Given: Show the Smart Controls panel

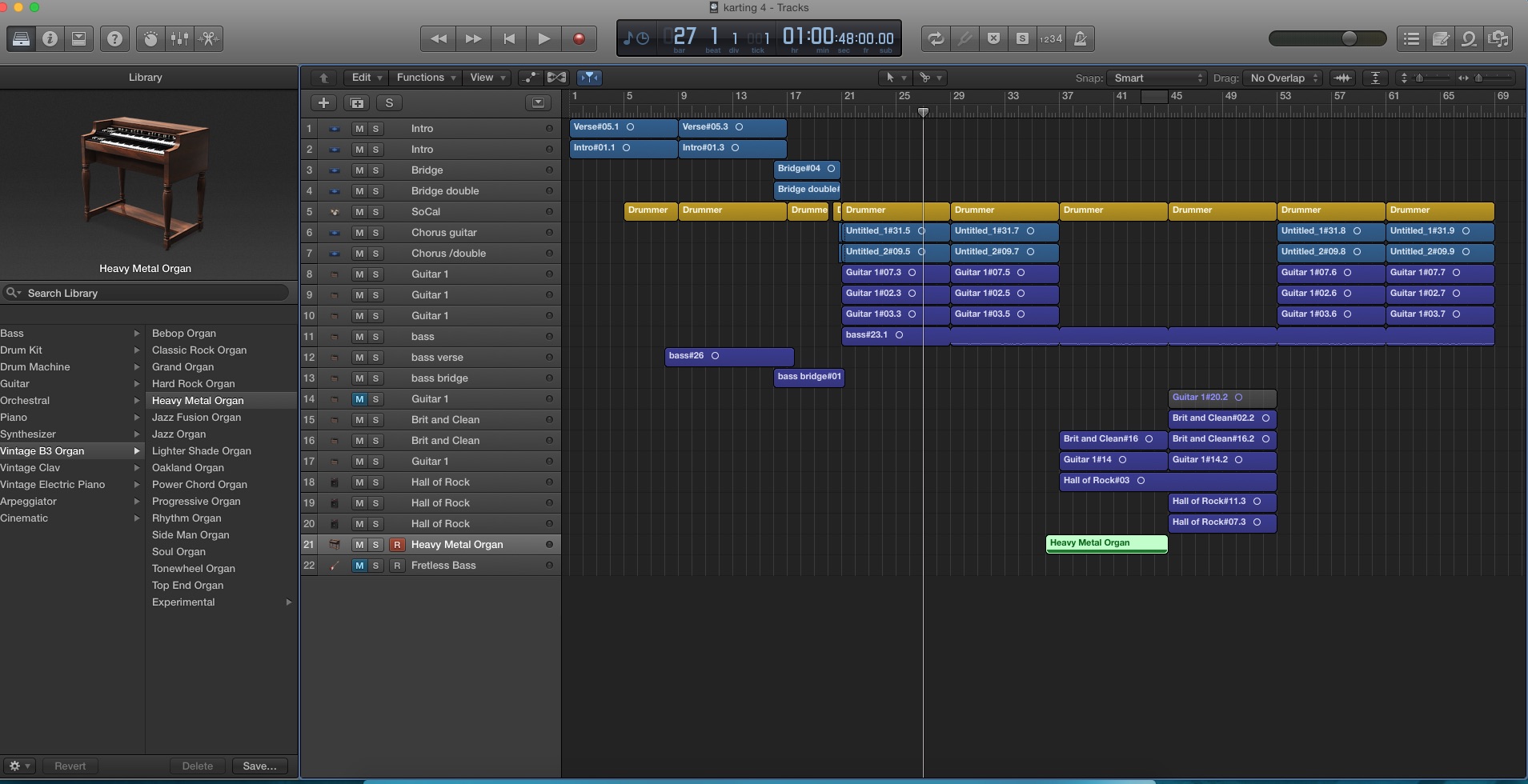Looking at the screenshot, I should pos(150,38).
